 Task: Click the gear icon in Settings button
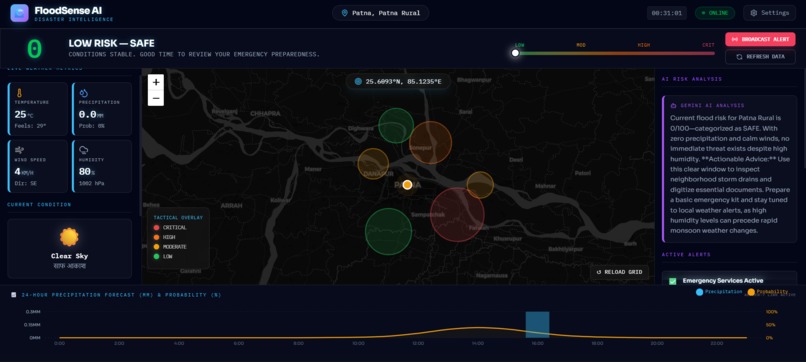point(754,13)
